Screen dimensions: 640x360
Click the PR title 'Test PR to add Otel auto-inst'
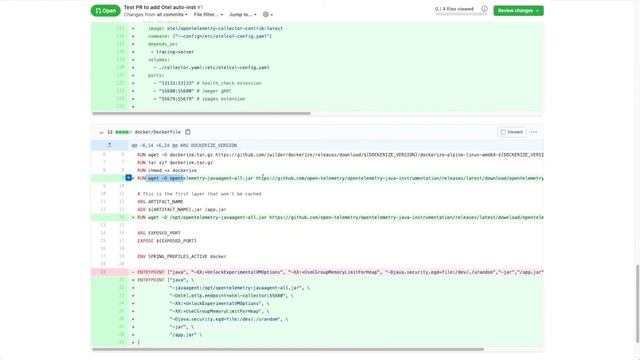tap(160, 7)
